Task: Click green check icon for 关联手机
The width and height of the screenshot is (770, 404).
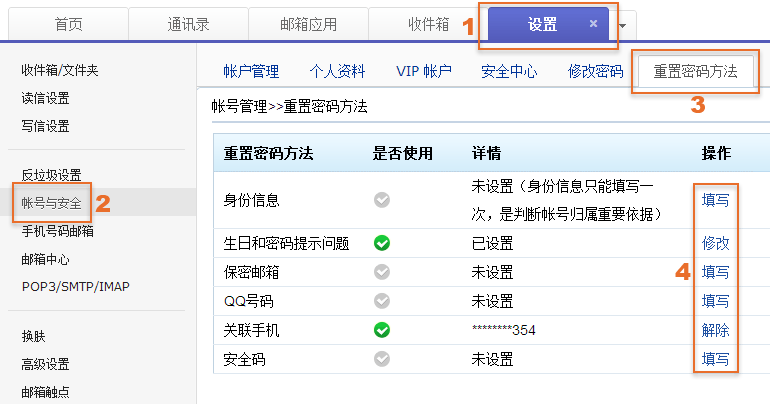Action: point(381,329)
